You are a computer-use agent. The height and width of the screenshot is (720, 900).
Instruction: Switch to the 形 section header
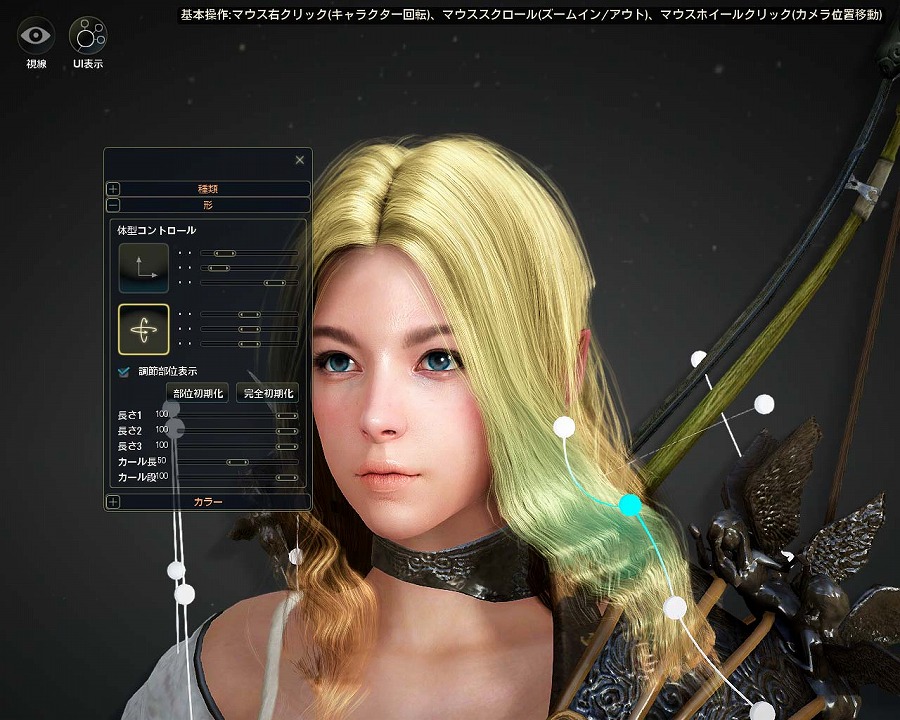coord(207,205)
